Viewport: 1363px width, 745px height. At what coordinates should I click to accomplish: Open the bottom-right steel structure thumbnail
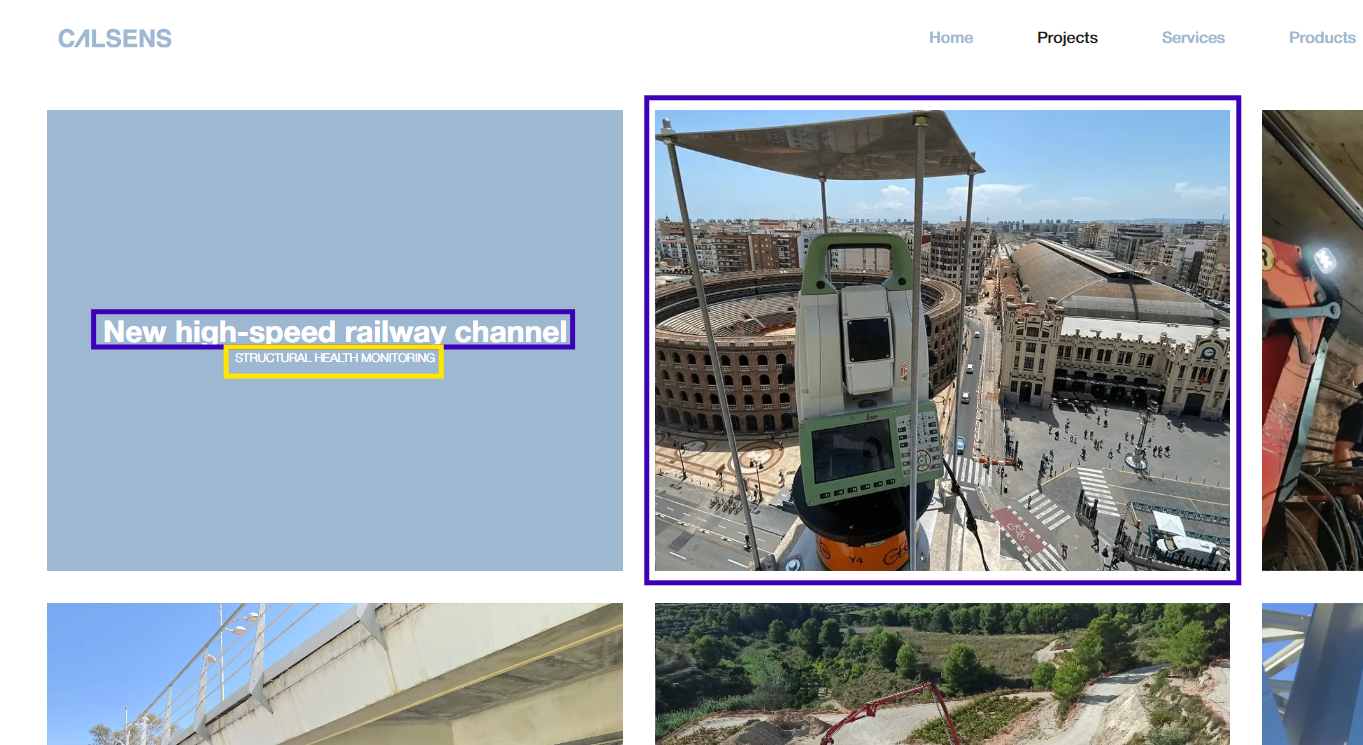1312,673
